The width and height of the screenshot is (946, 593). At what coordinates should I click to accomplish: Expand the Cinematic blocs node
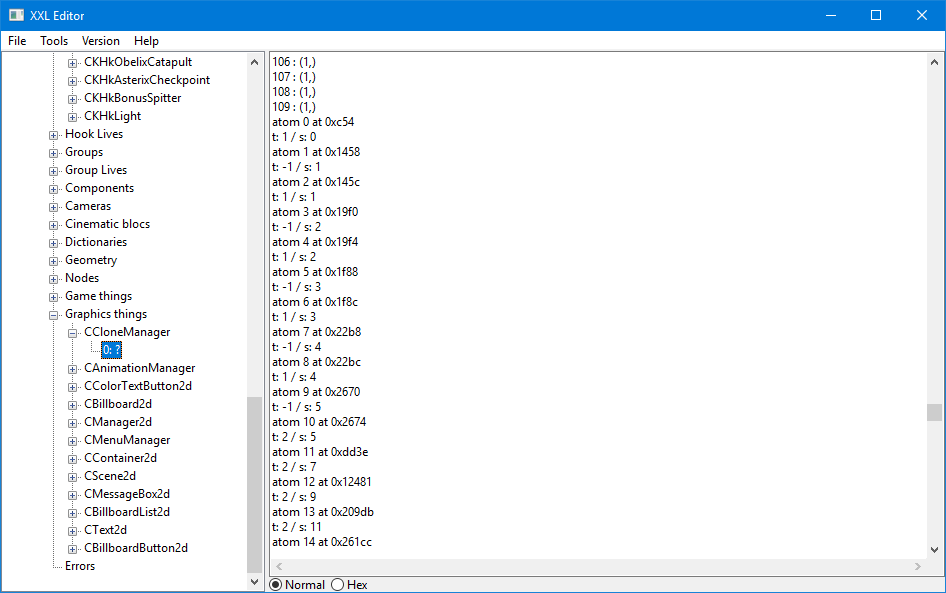(x=53, y=225)
